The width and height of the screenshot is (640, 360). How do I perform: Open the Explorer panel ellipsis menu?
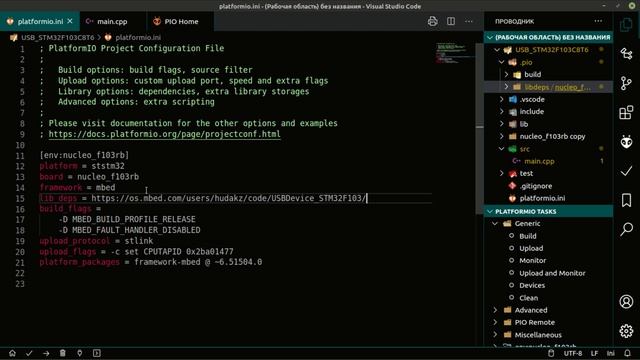(598, 21)
